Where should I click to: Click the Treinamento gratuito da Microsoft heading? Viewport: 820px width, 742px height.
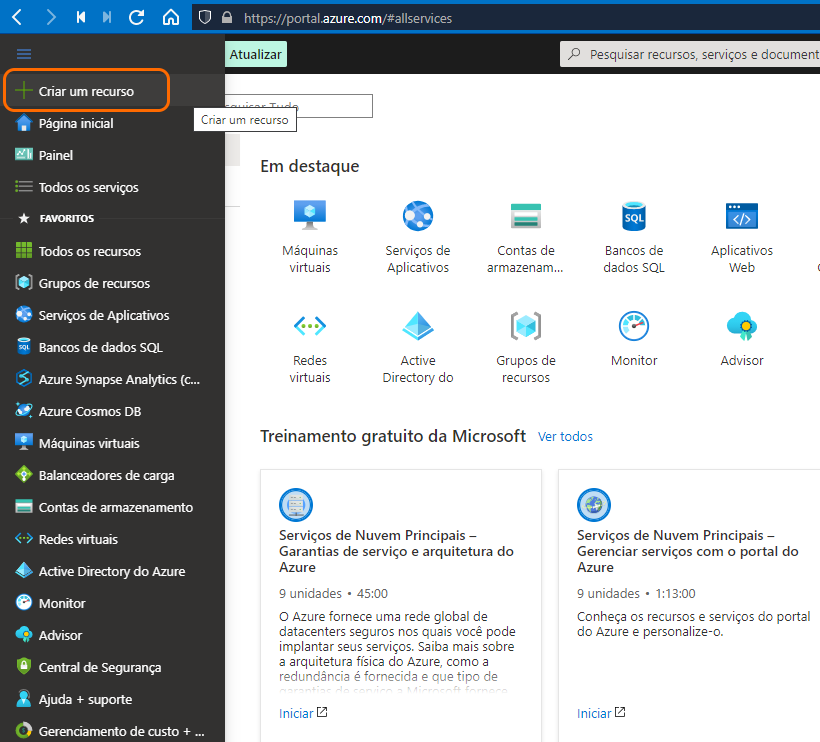tap(393, 436)
